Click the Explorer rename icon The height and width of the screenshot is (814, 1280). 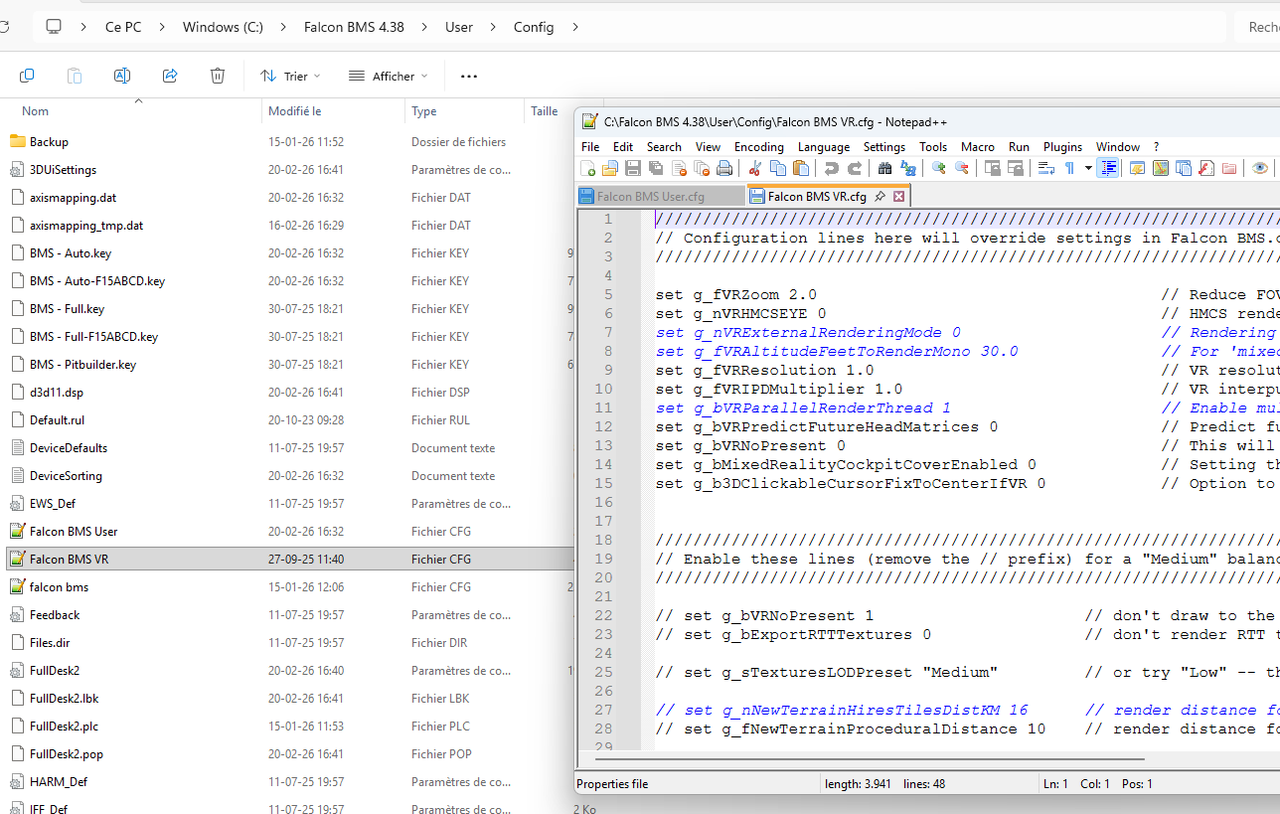(x=122, y=76)
